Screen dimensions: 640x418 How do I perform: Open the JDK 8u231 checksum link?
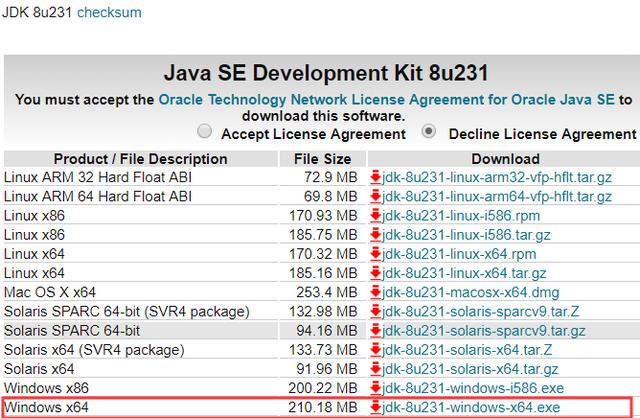[x=109, y=12]
